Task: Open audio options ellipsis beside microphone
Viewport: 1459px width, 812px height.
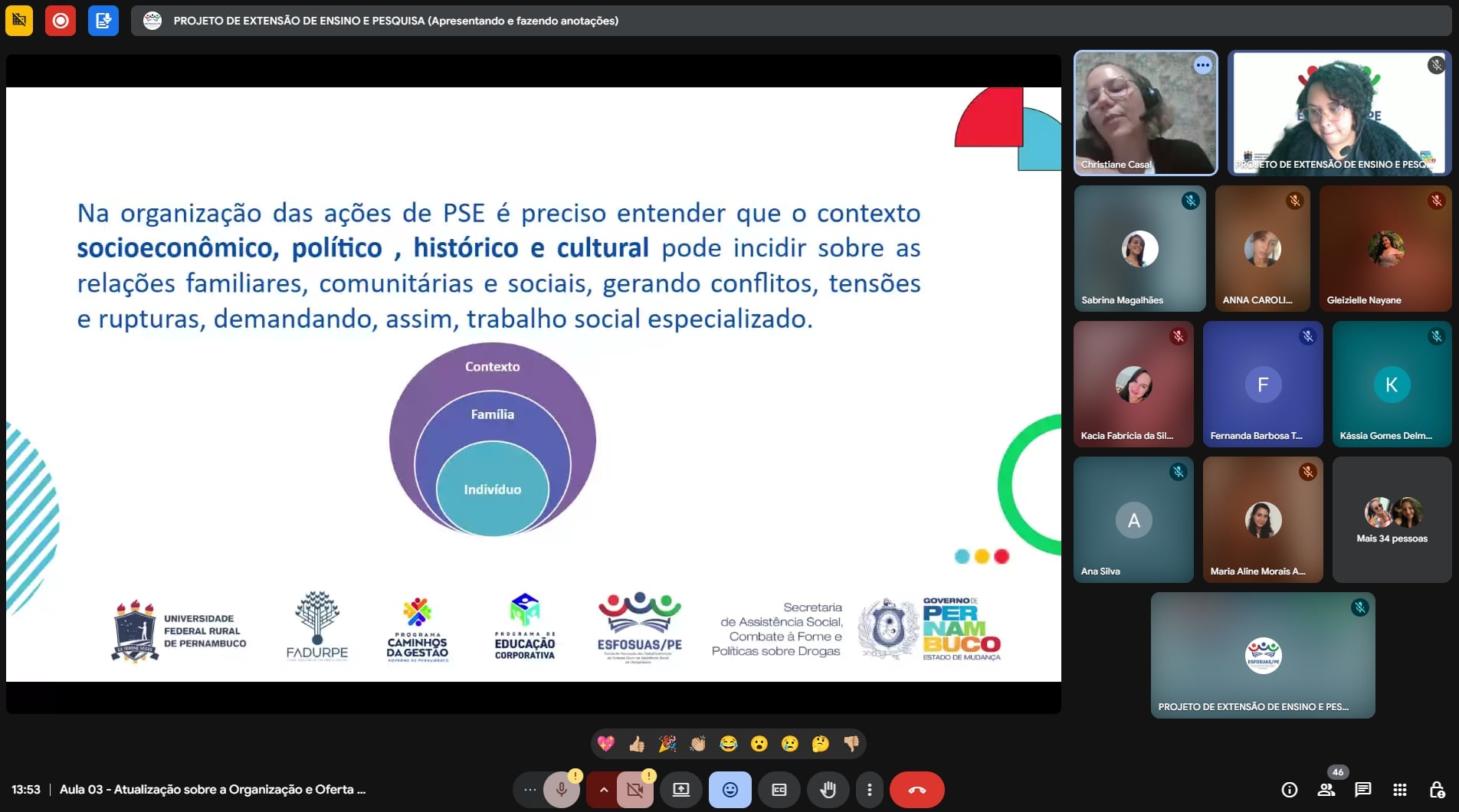Action: [x=530, y=790]
